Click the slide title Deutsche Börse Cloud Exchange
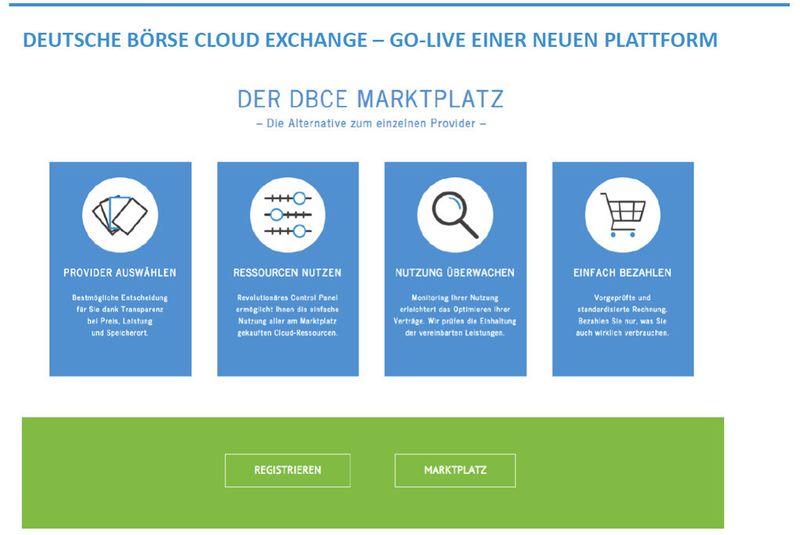This screenshot has height=535, width=800. click(370, 40)
